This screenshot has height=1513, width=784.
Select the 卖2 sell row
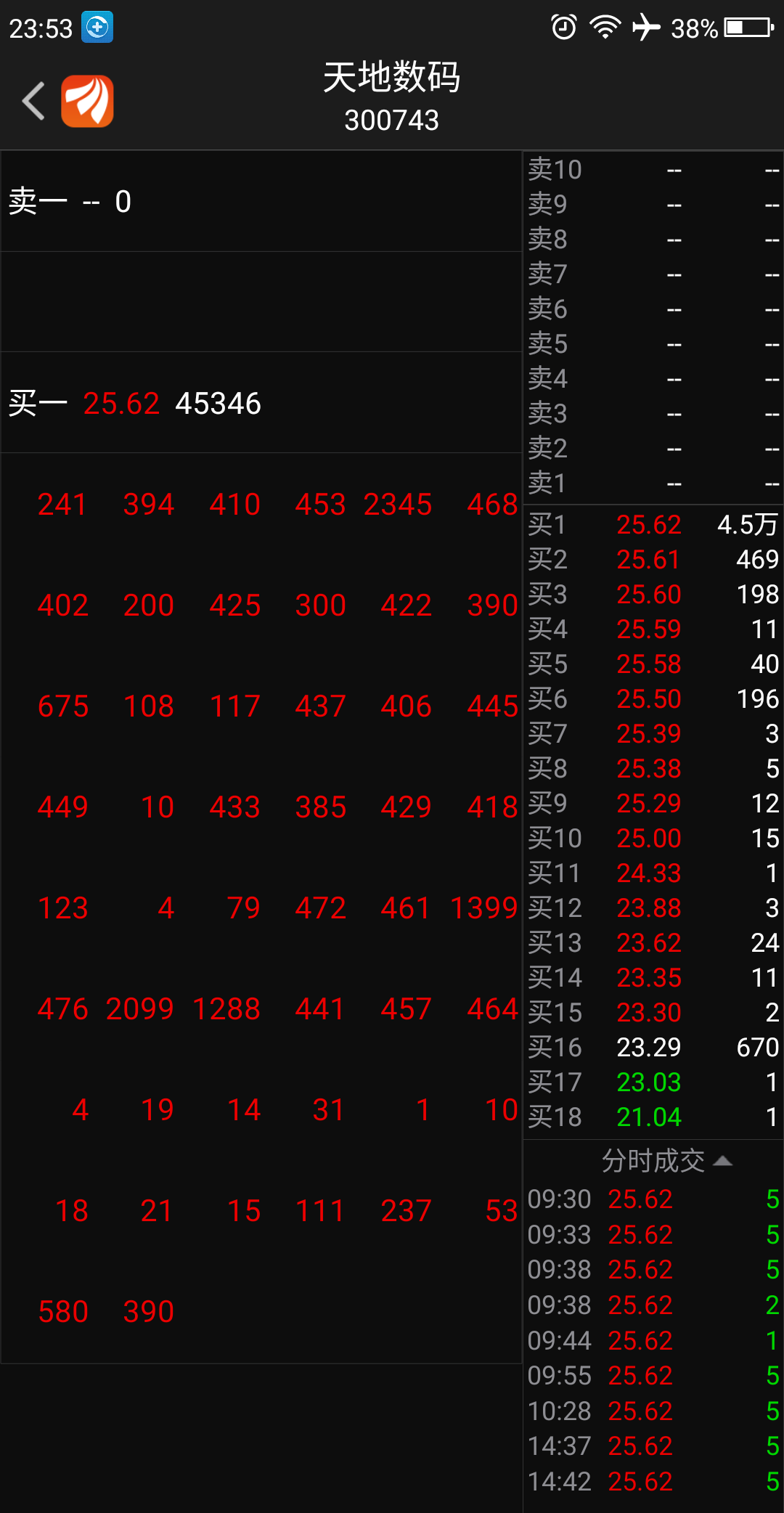click(x=653, y=448)
